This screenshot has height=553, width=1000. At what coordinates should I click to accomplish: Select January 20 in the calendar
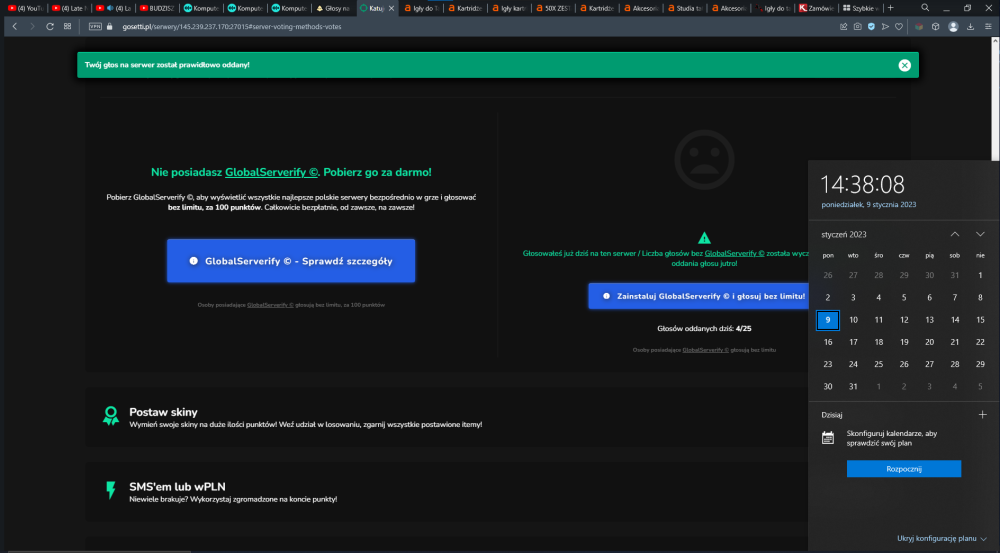[x=929, y=343]
